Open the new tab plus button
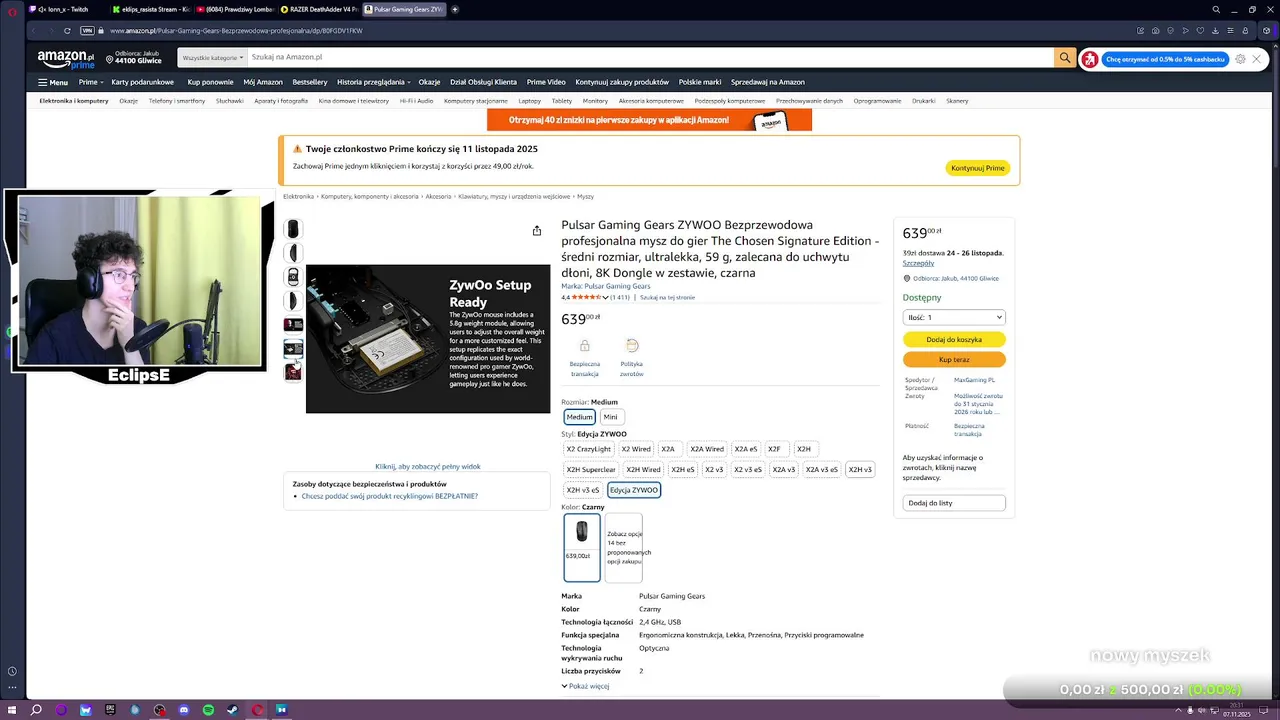This screenshot has height=720, width=1280. (x=455, y=9)
